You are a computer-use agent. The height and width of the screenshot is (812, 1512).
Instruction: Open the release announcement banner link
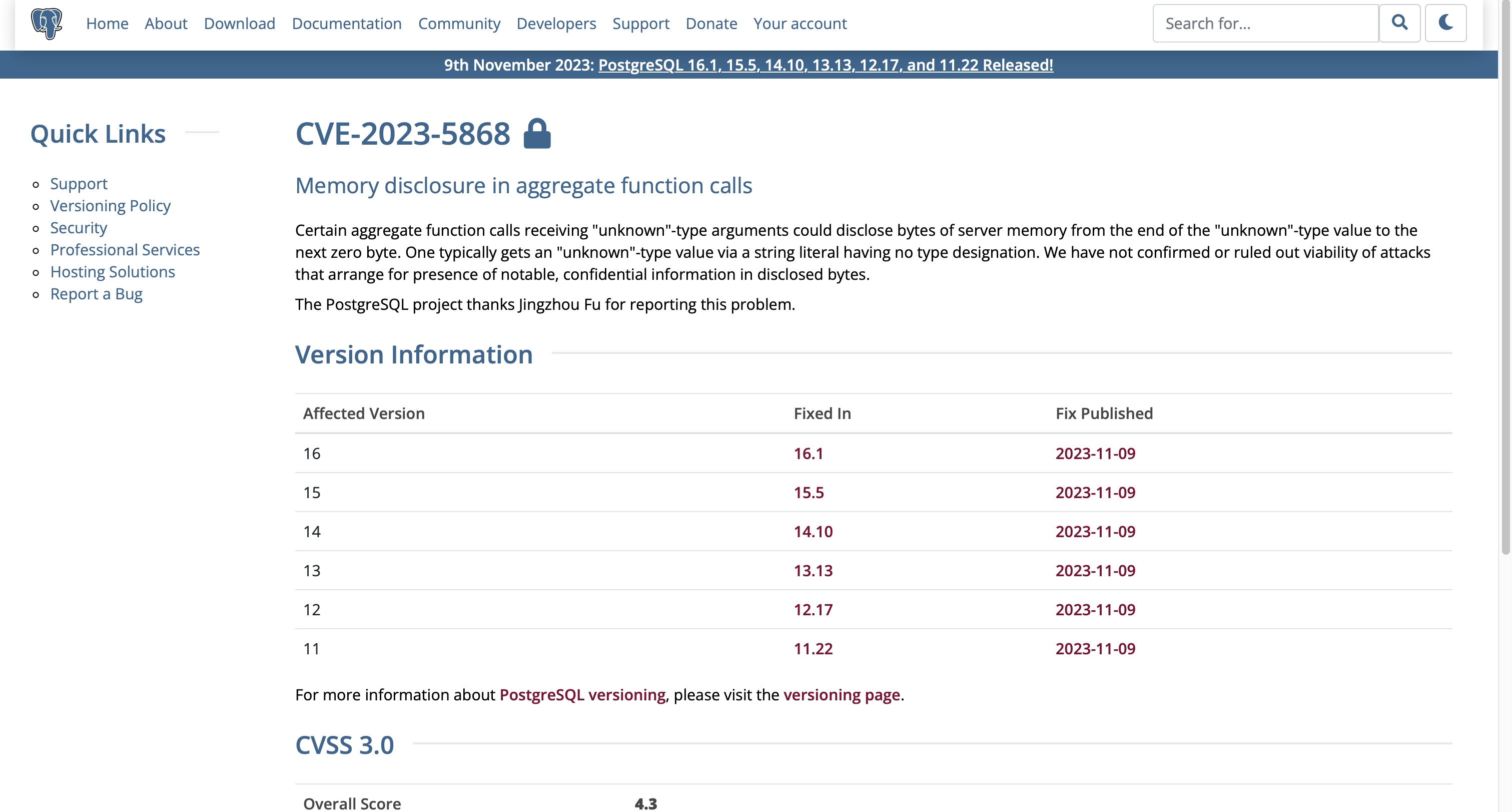point(825,65)
